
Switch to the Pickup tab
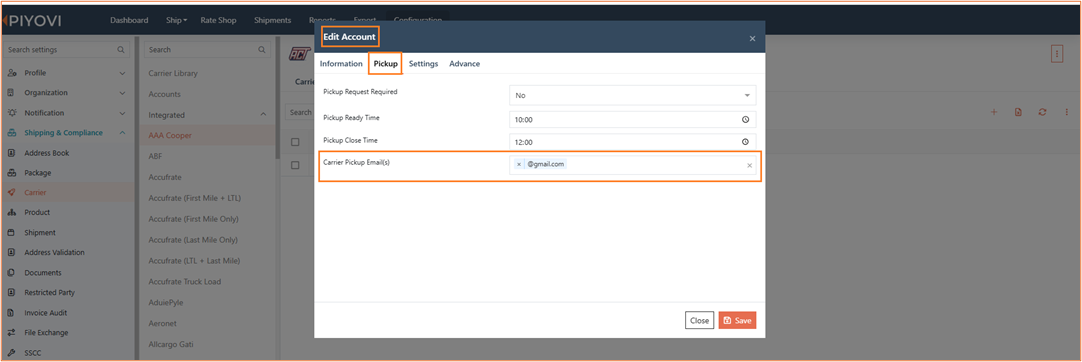[x=386, y=63]
